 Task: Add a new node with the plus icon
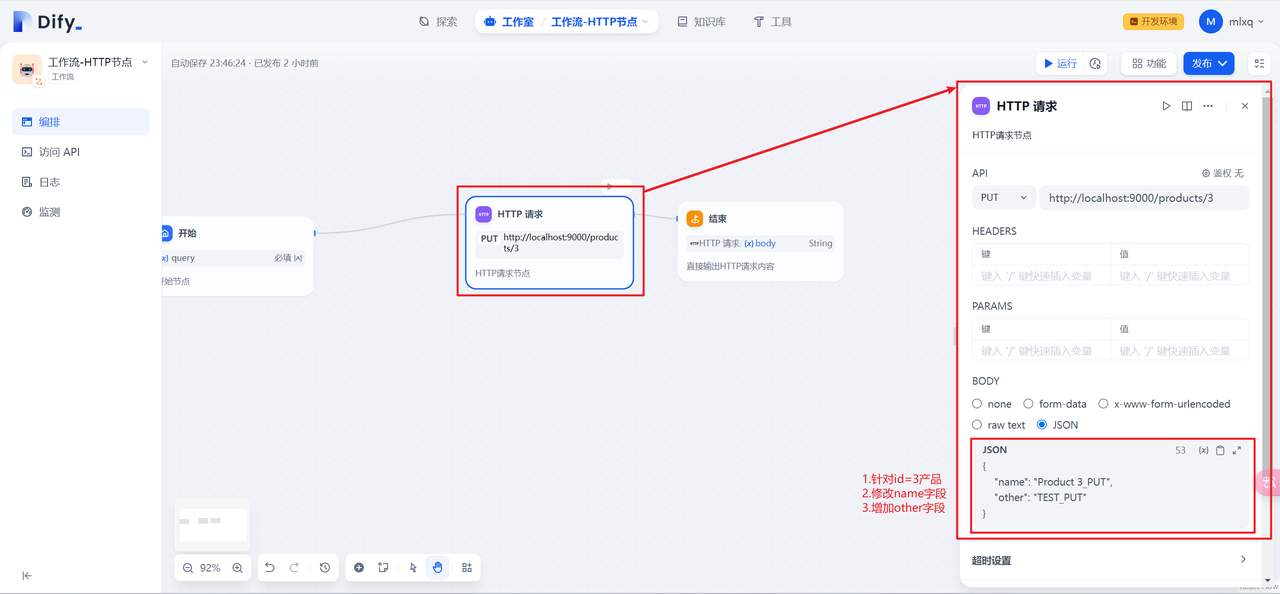[x=359, y=567]
